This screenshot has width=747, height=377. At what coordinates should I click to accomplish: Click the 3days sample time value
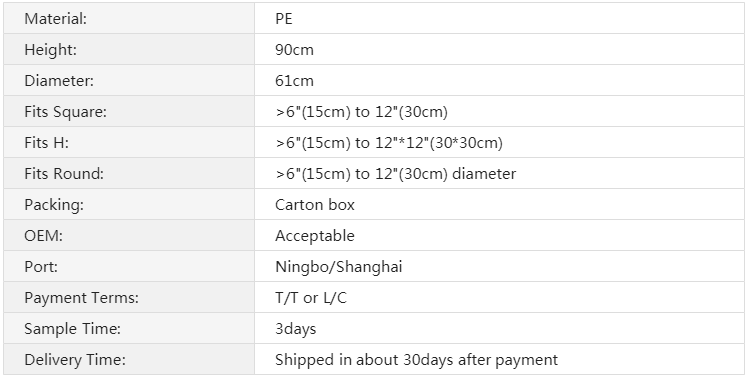[x=295, y=328]
